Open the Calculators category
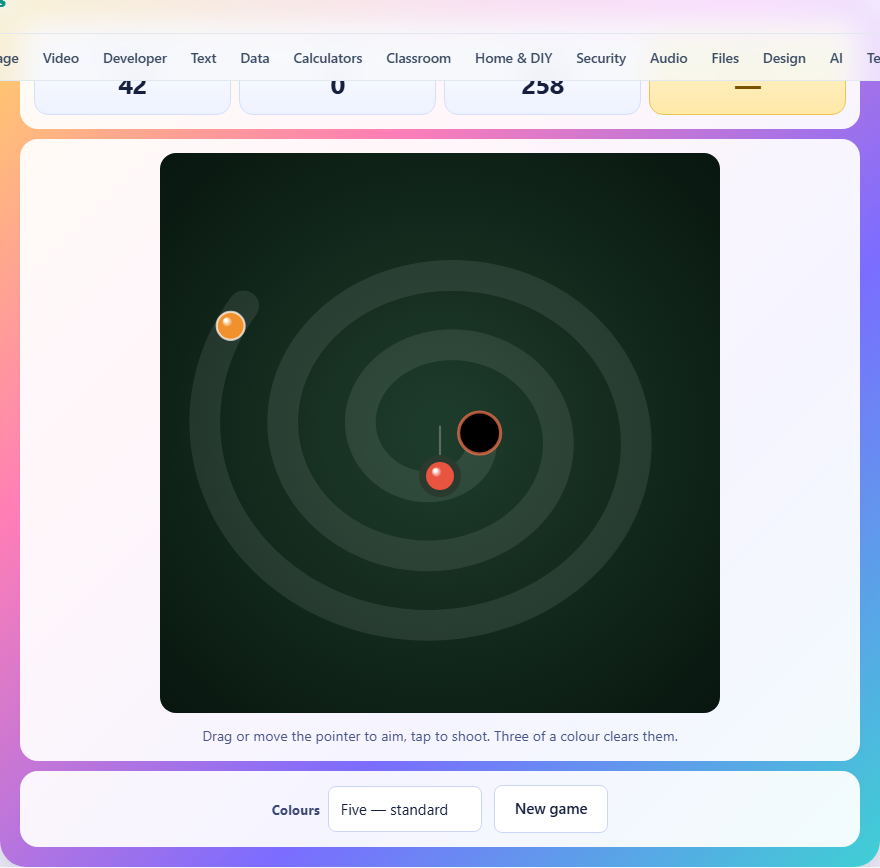 [x=328, y=58]
